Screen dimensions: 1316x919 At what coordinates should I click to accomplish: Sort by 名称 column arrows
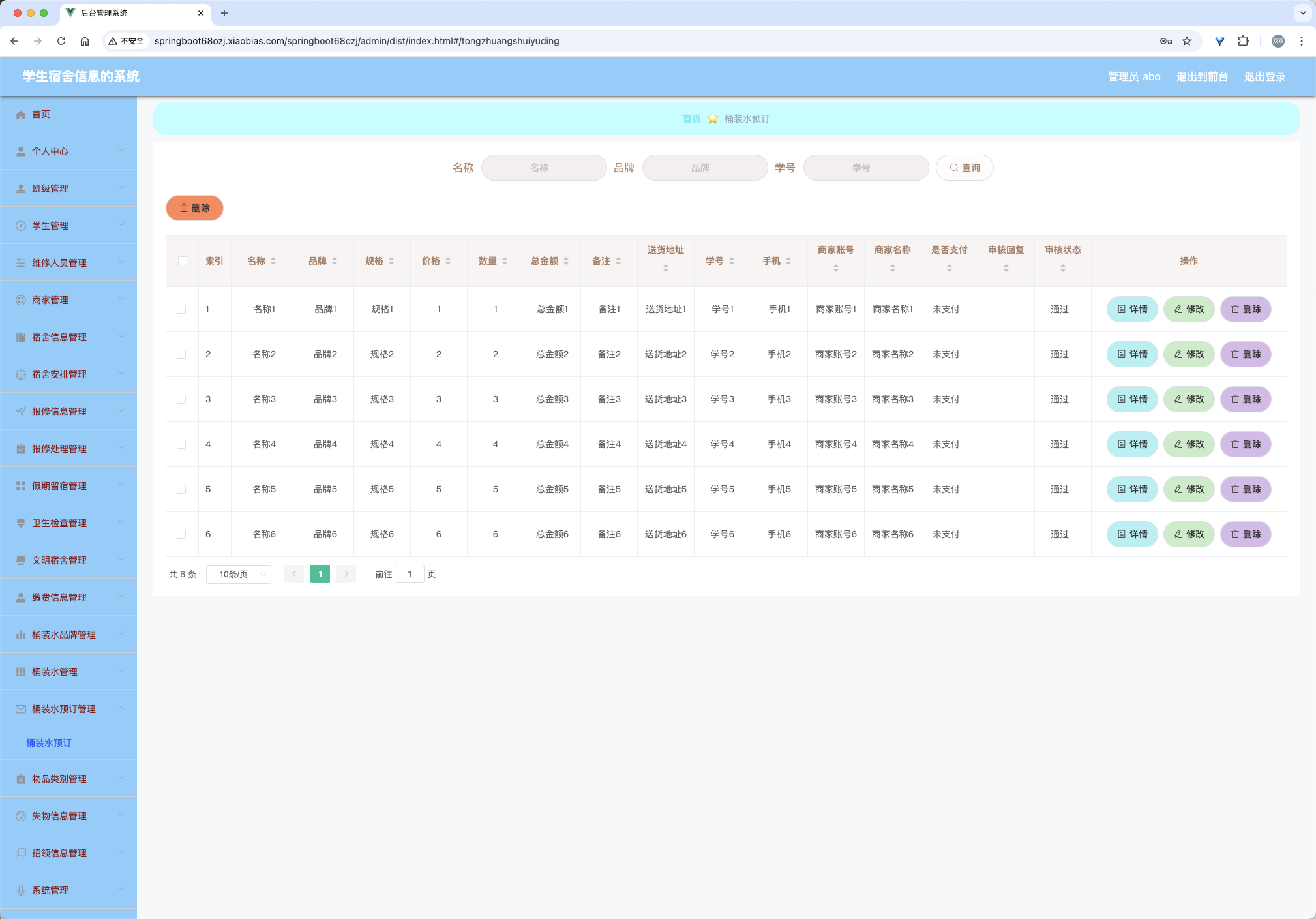coord(273,261)
